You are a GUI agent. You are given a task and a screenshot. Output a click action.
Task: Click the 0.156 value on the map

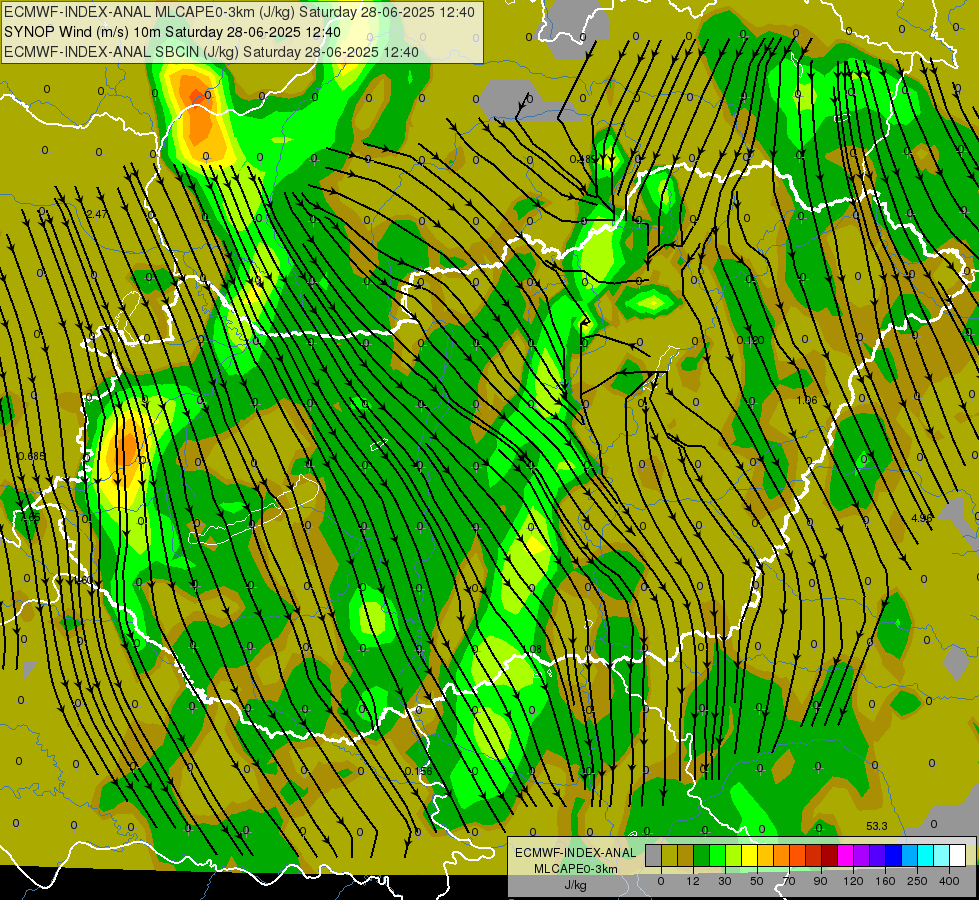click(x=418, y=771)
